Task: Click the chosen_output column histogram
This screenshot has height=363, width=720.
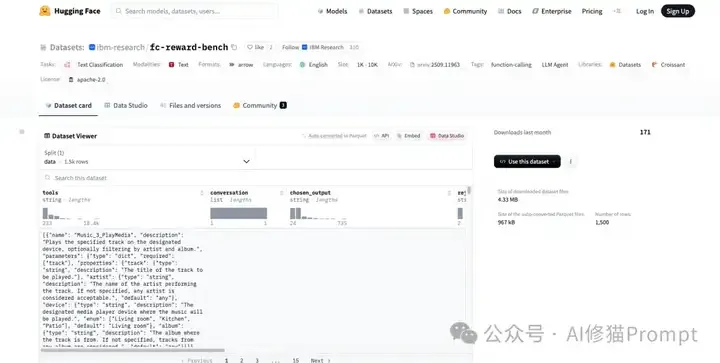Action: coord(318,213)
